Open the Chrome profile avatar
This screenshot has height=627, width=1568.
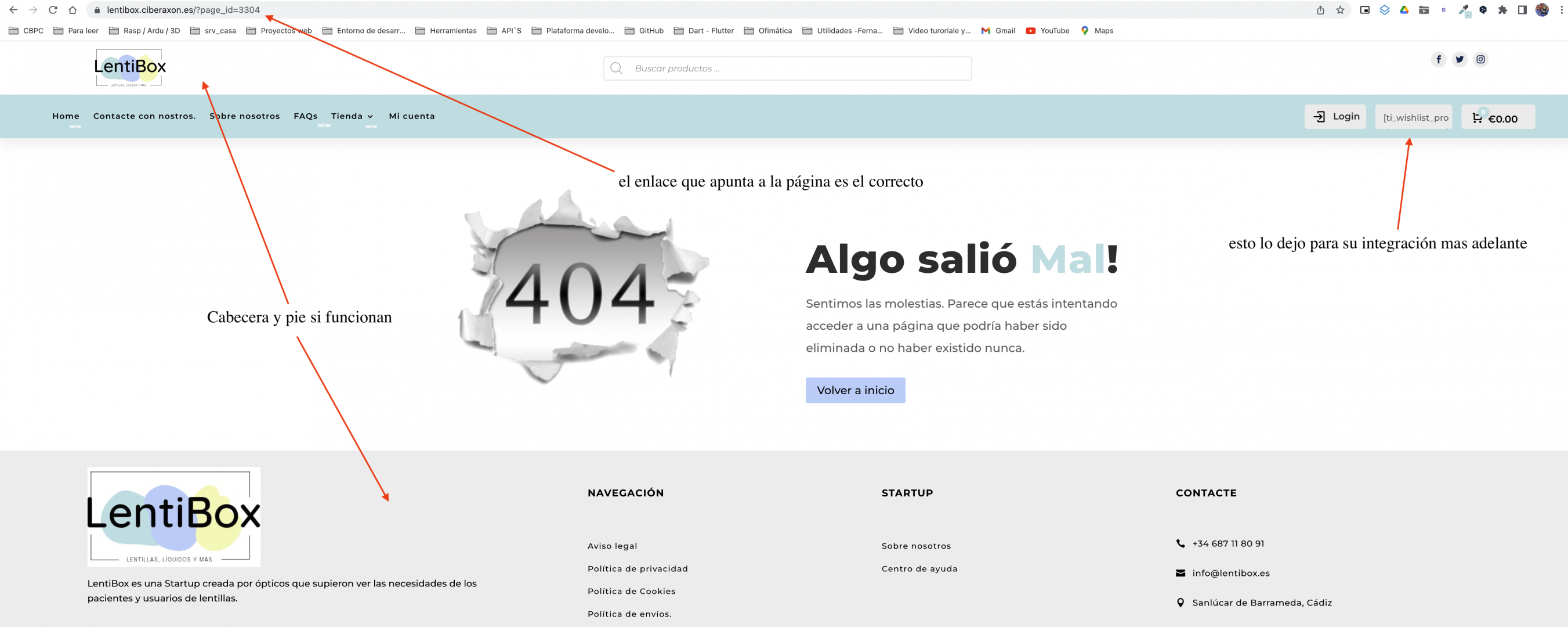click(1542, 10)
